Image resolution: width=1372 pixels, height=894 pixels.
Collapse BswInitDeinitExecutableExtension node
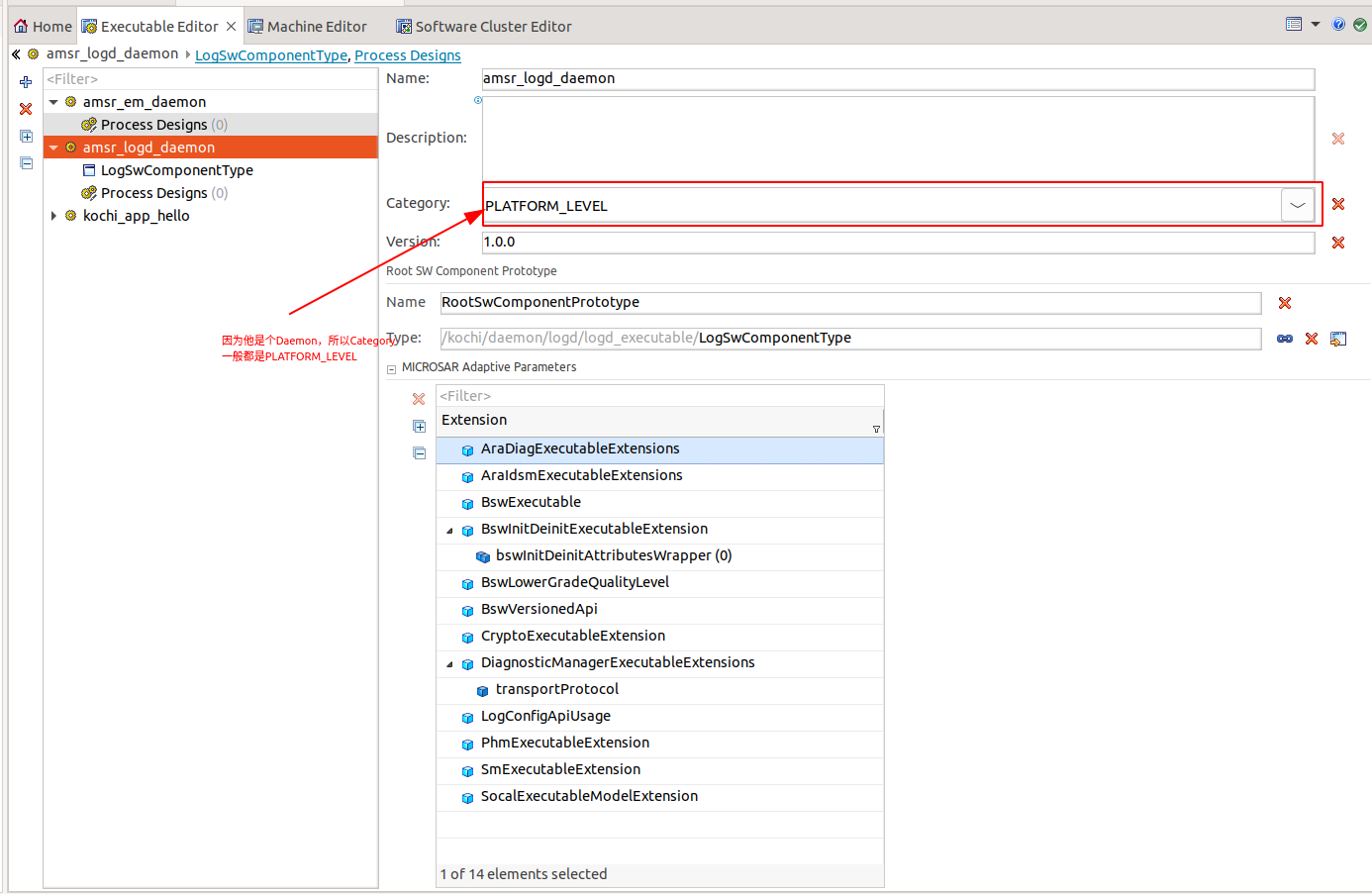449,531
